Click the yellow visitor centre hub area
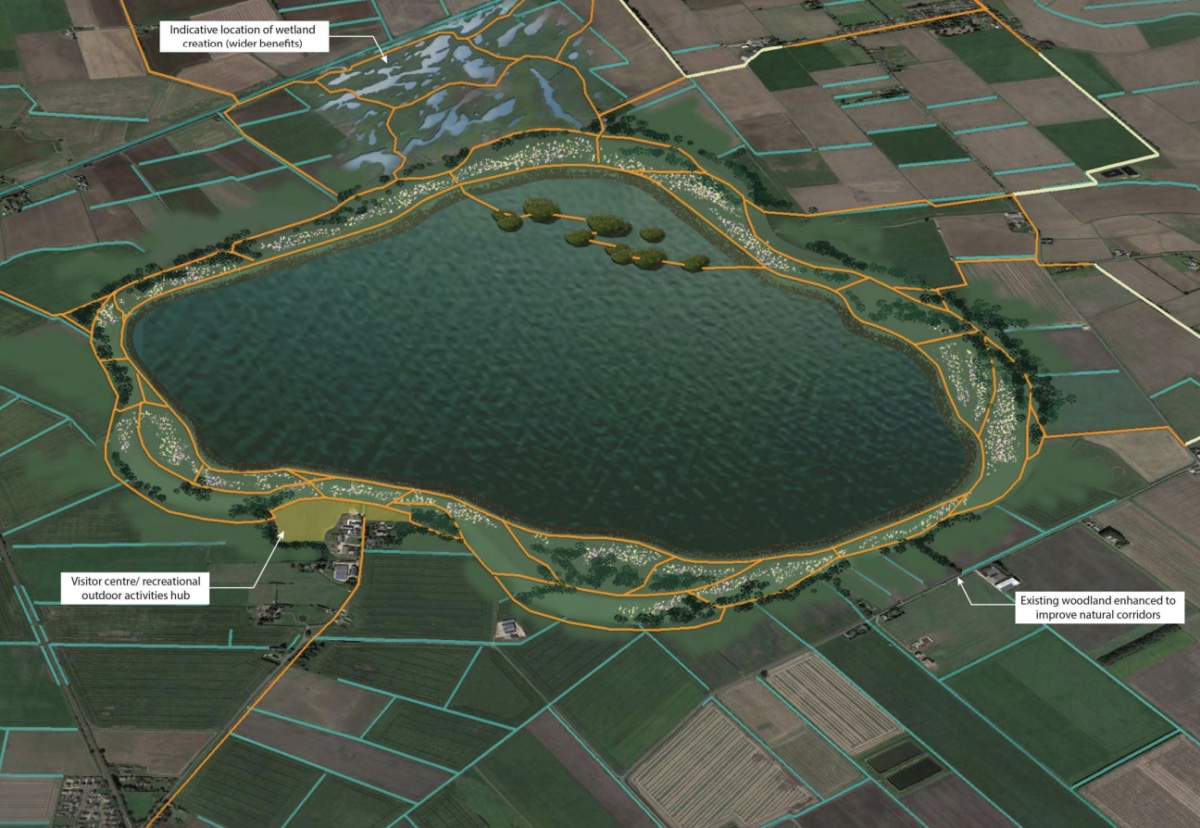Viewport: 1200px width, 828px height. (x=306, y=519)
